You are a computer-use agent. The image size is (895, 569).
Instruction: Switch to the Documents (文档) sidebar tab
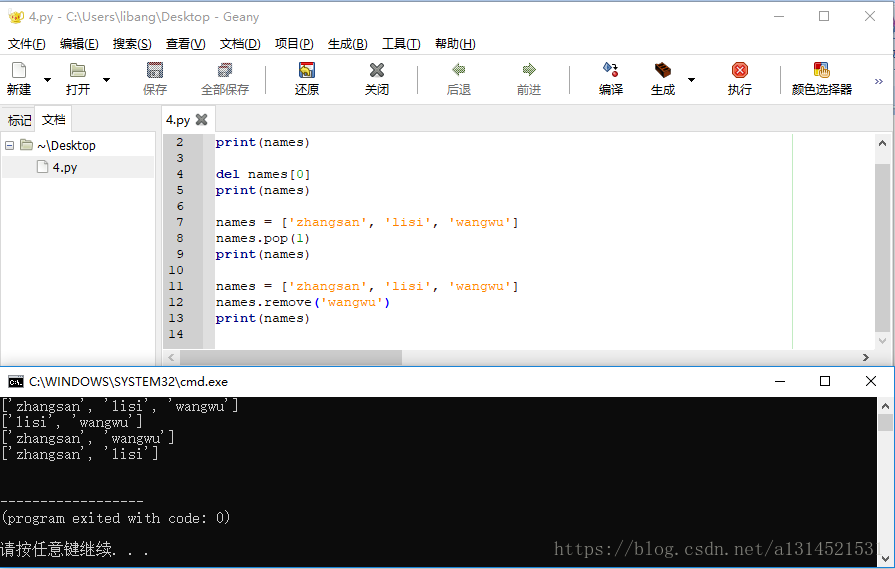(54, 119)
